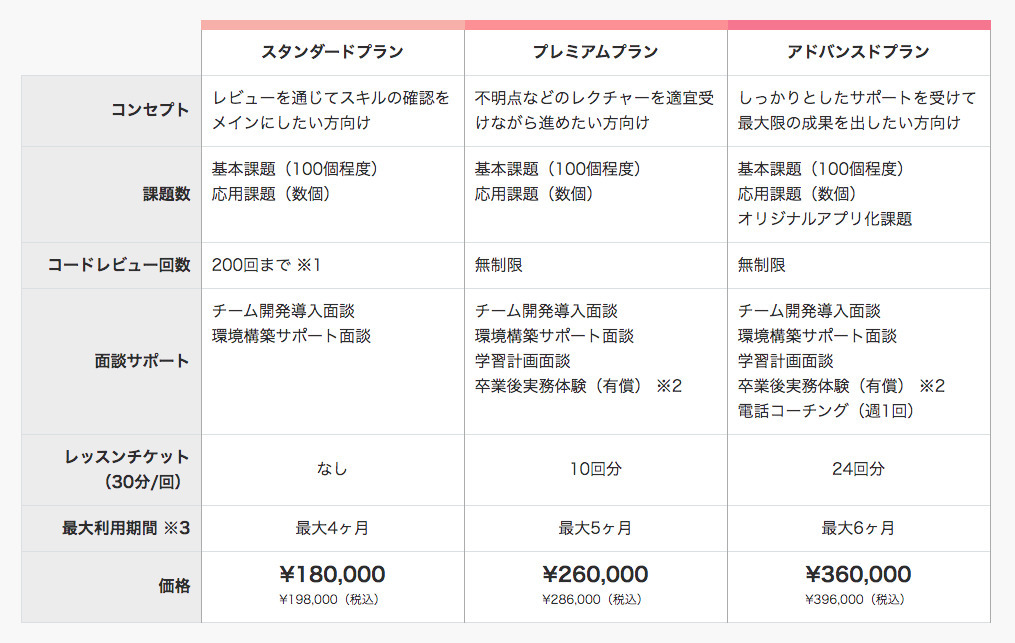
Task: Click the ¥180,000 standard plan price
Action: 332,574
